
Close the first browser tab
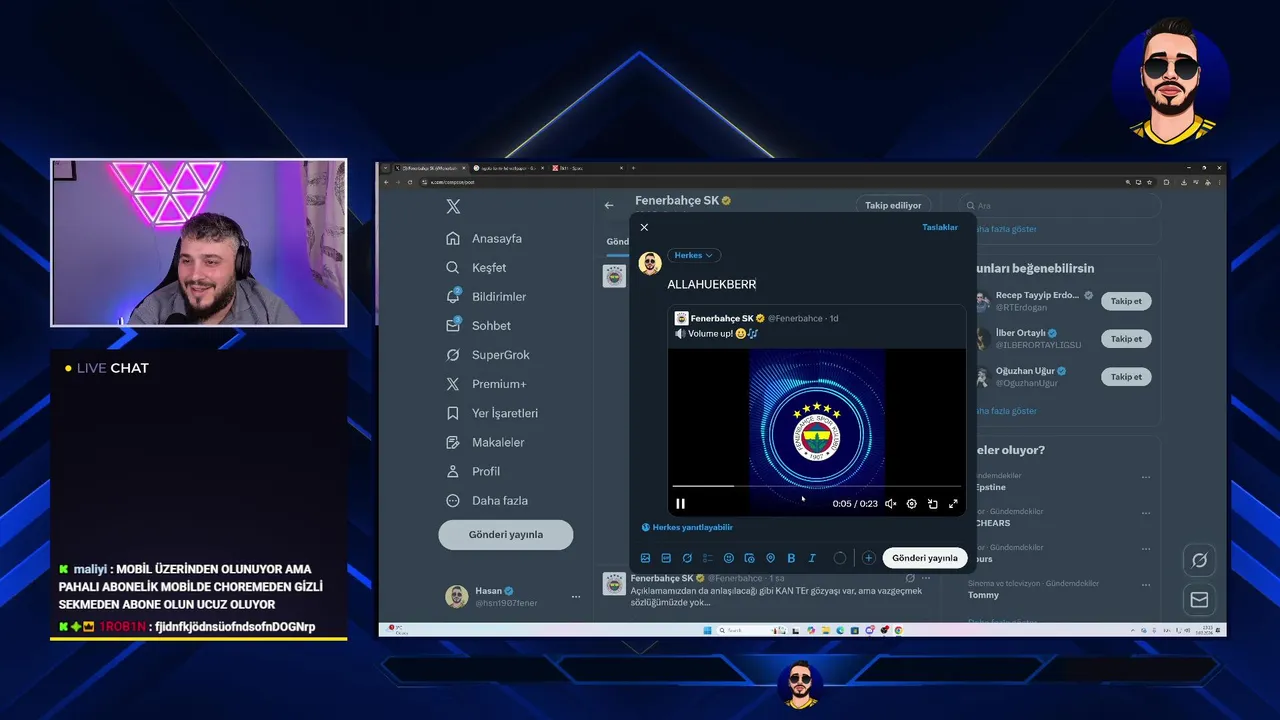tap(465, 168)
